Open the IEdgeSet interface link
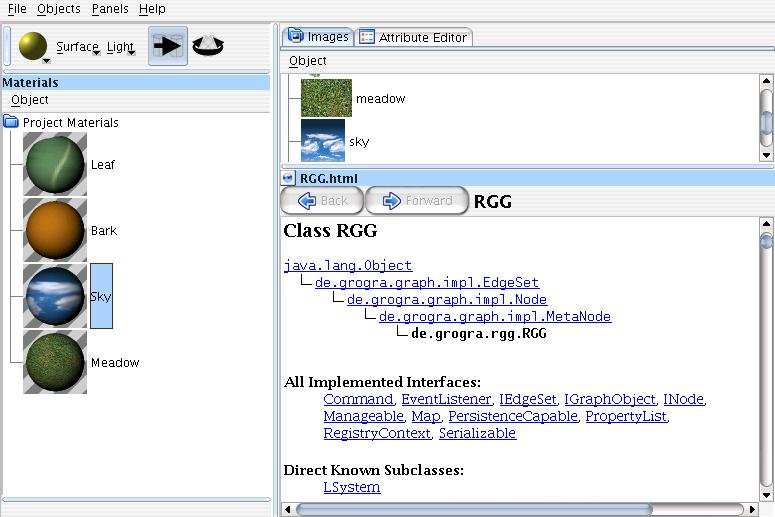Image resolution: width=775 pixels, height=517 pixels. point(528,399)
